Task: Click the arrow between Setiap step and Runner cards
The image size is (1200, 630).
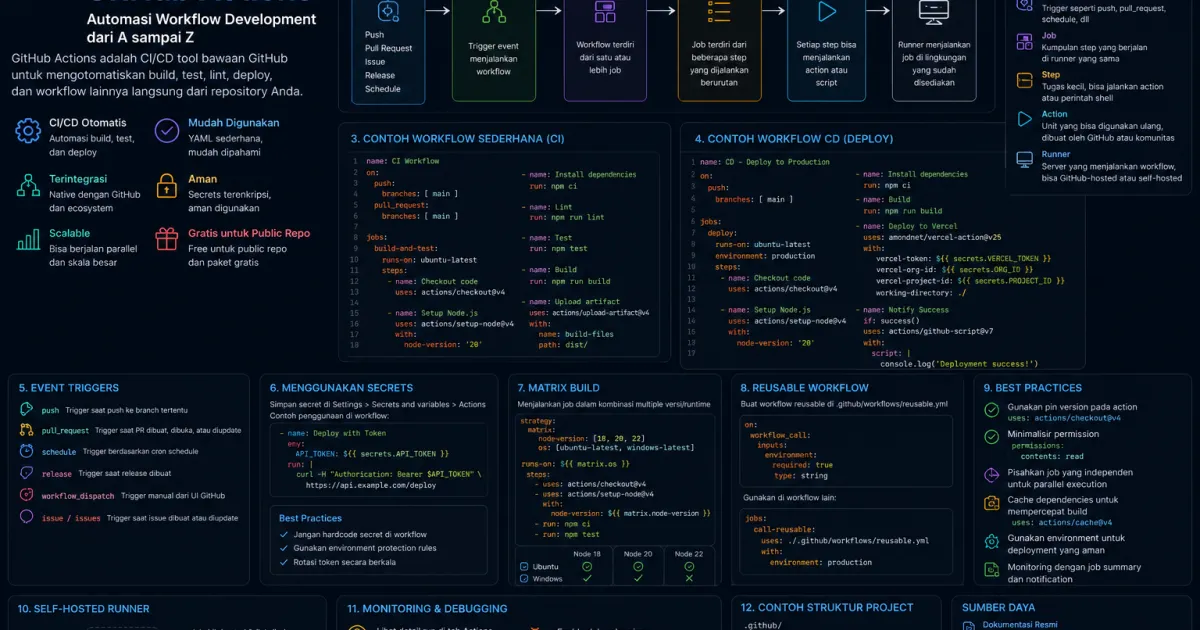Action: [879, 11]
